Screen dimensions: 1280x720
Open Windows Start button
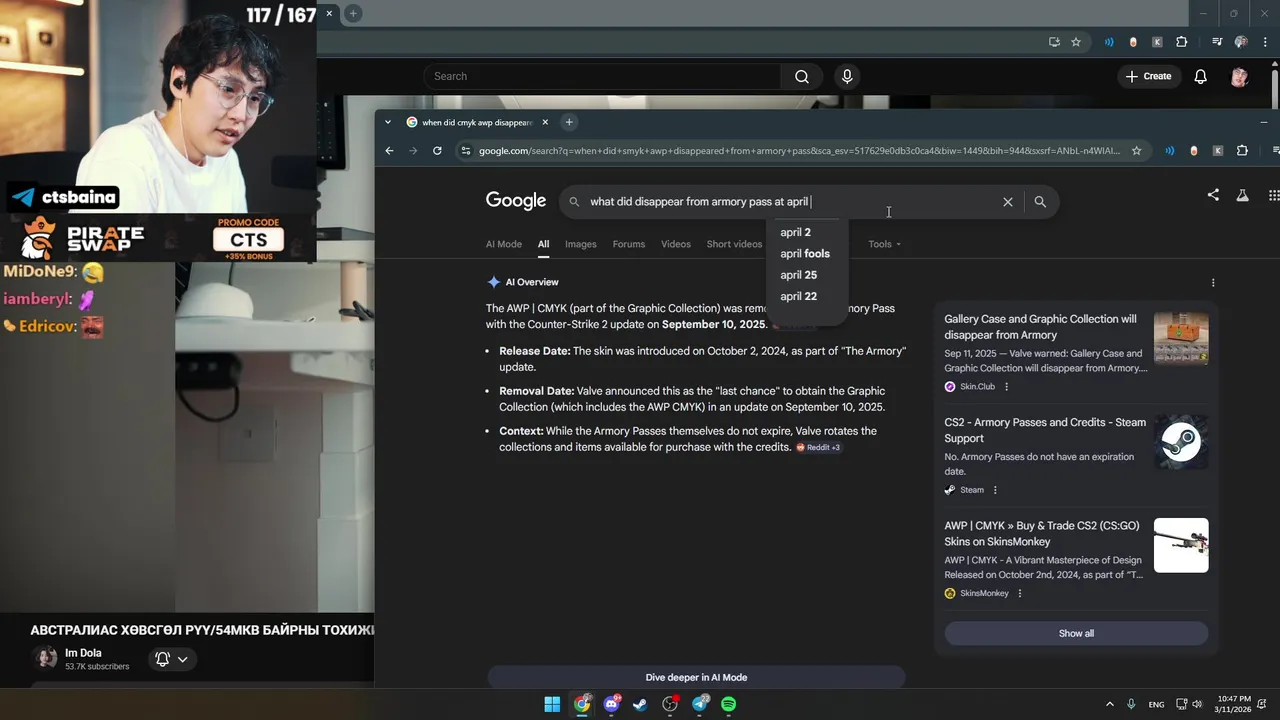pyautogui.click(x=552, y=704)
